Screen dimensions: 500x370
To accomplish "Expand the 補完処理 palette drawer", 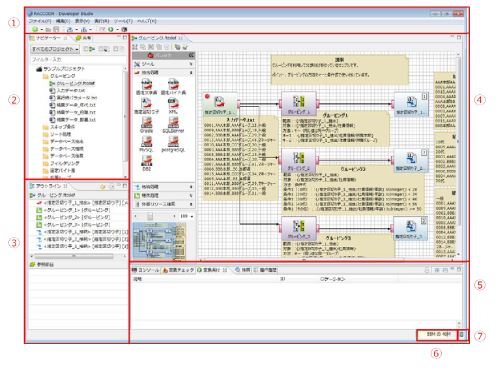I will [x=164, y=196].
